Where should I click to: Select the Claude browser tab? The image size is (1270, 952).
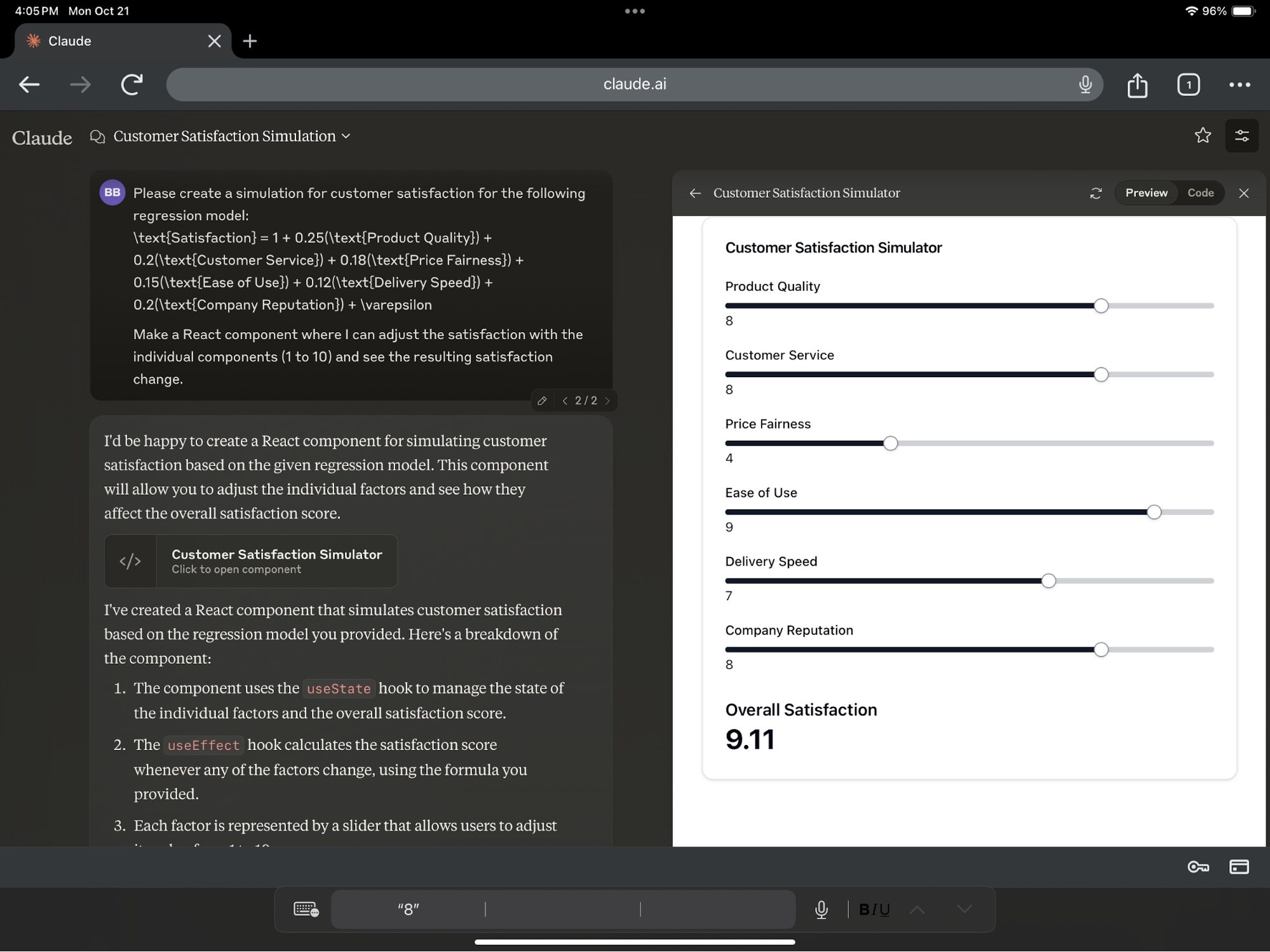[114, 41]
